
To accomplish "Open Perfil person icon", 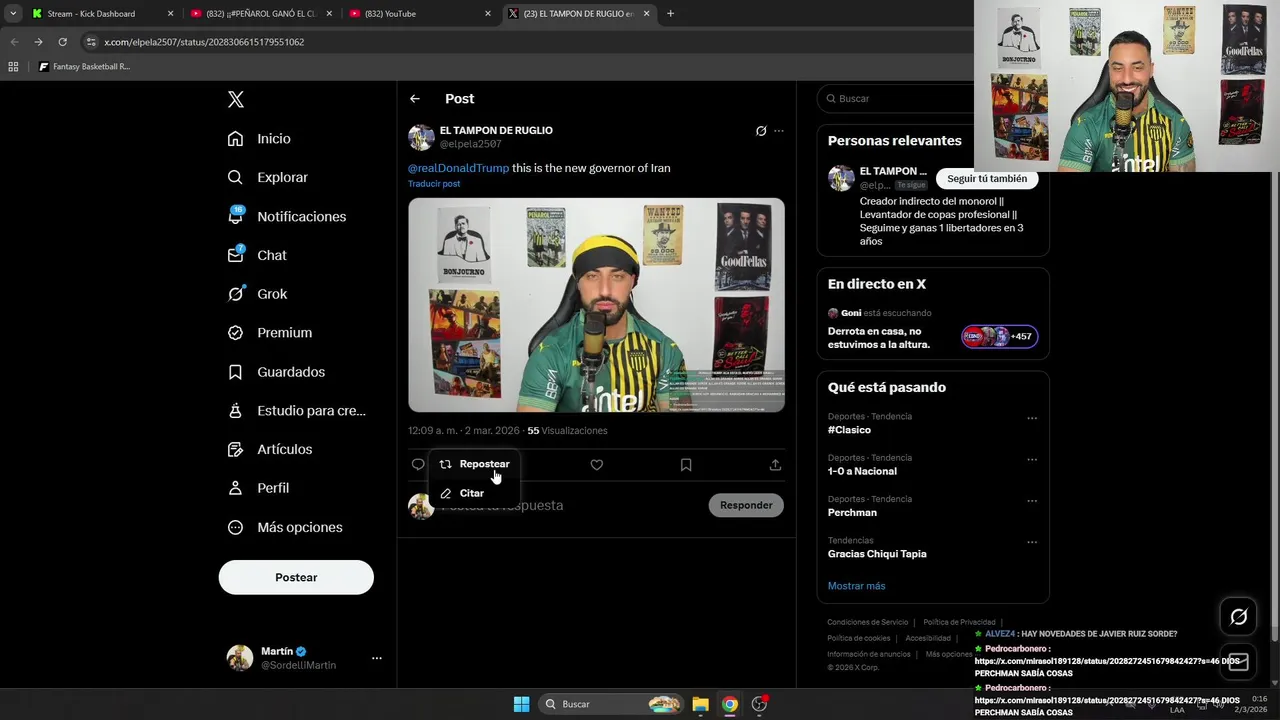I will point(235,488).
